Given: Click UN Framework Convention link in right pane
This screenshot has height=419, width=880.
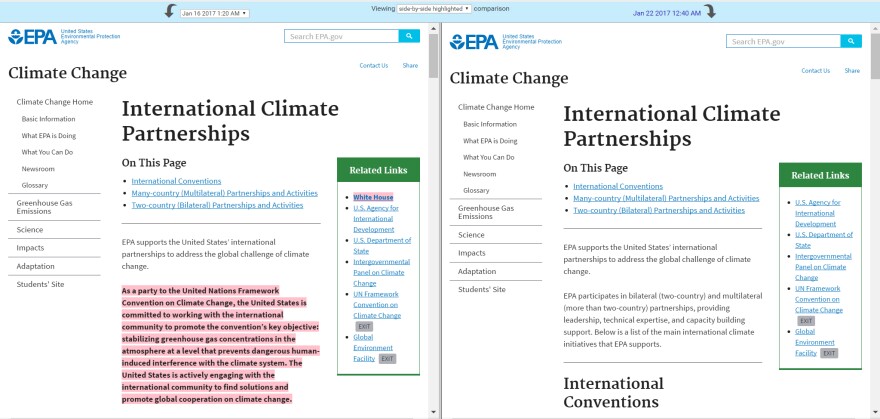Looking at the screenshot, I should click(x=819, y=299).
